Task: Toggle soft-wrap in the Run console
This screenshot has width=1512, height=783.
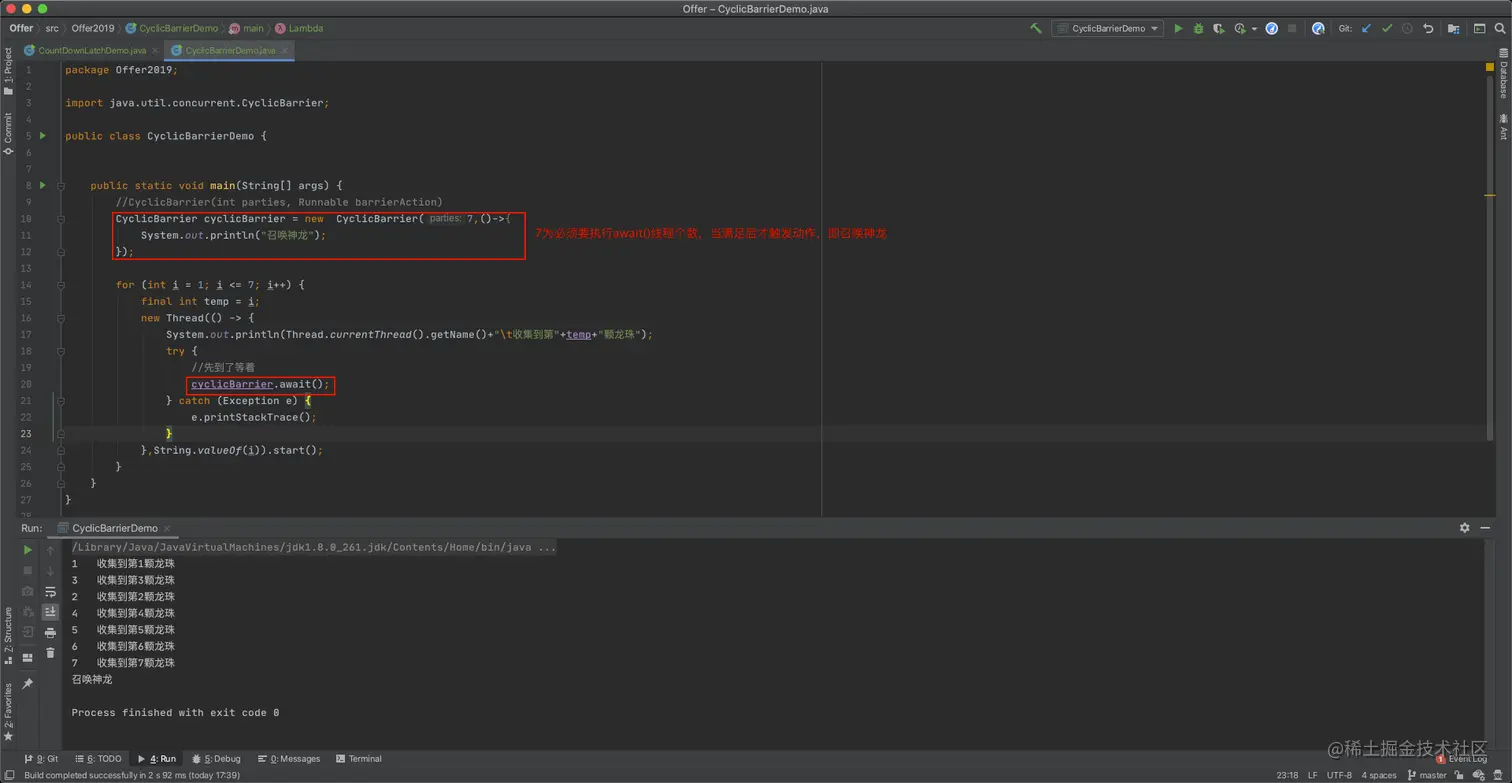Action: (50, 591)
